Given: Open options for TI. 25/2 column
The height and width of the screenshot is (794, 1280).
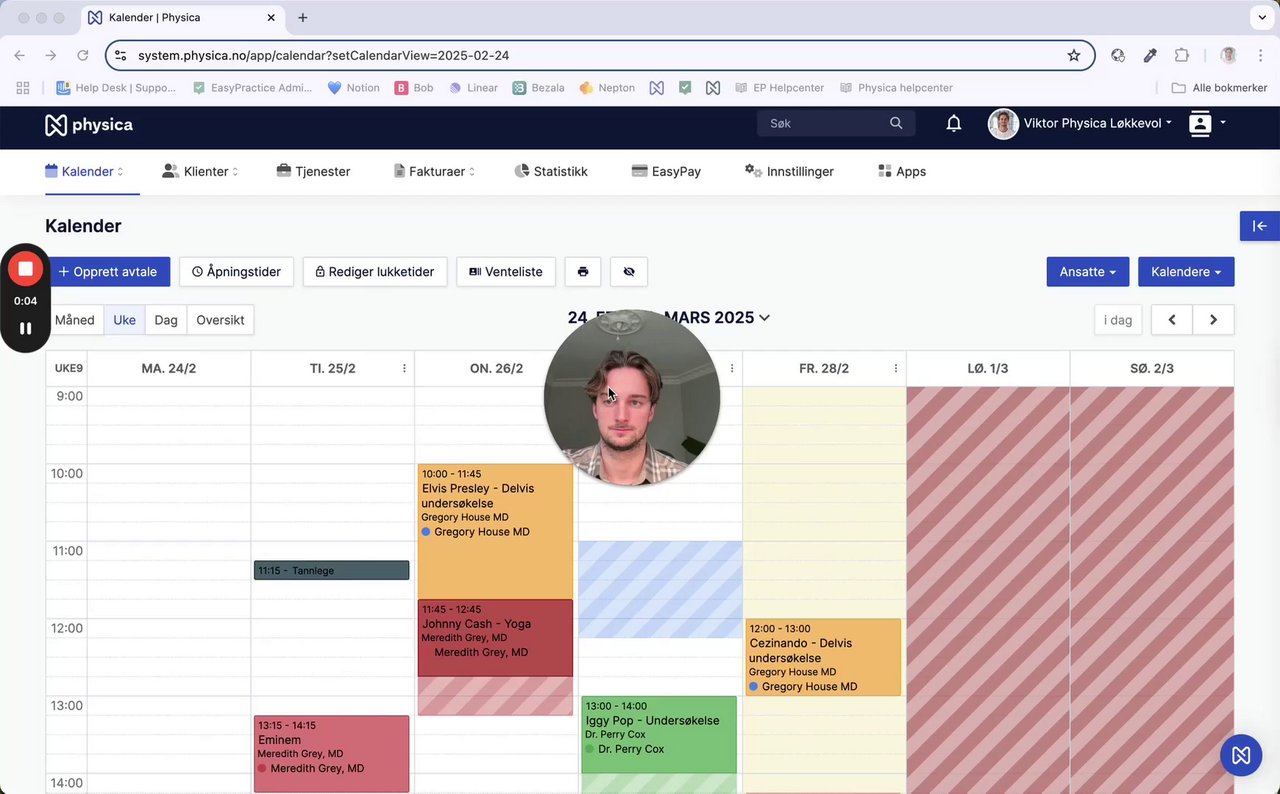Looking at the screenshot, I should [x=404, y=369].
